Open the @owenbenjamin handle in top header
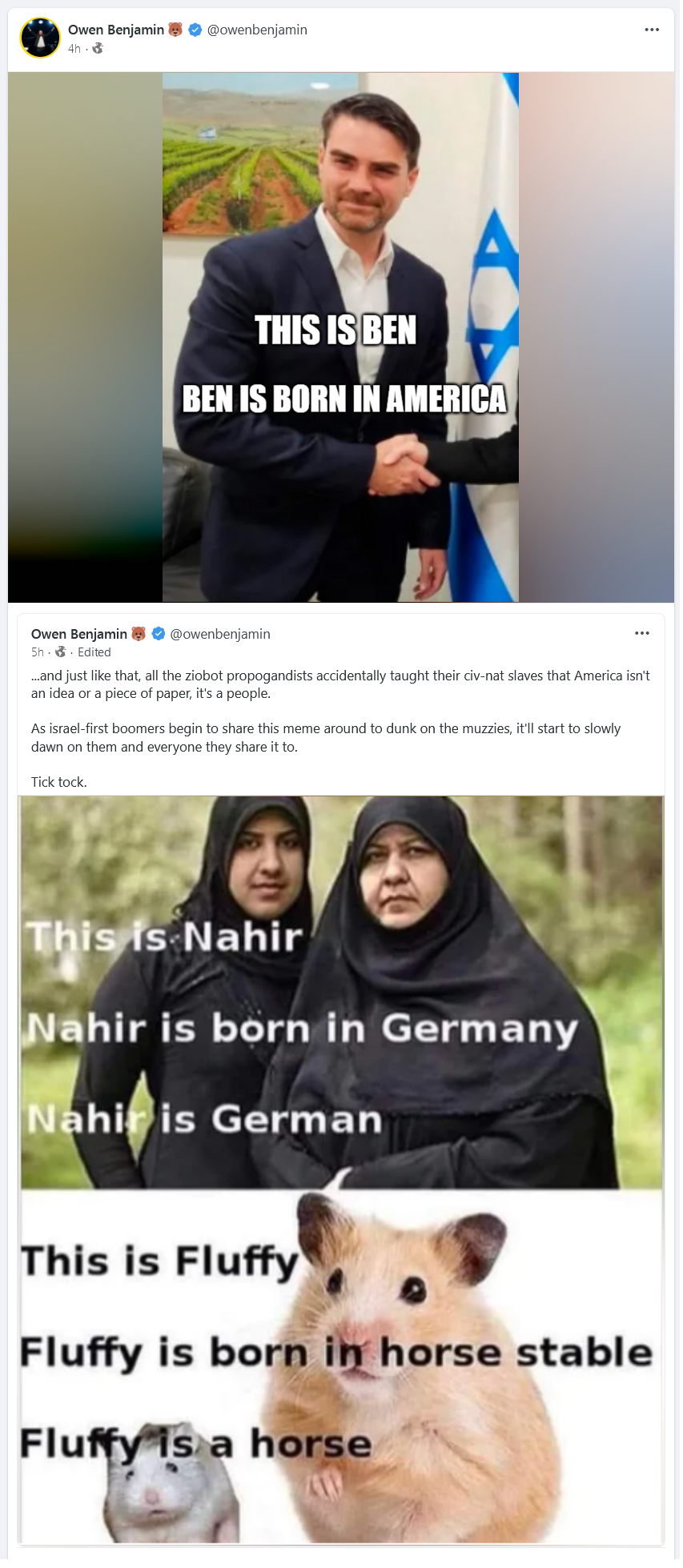 click(257, 30)
